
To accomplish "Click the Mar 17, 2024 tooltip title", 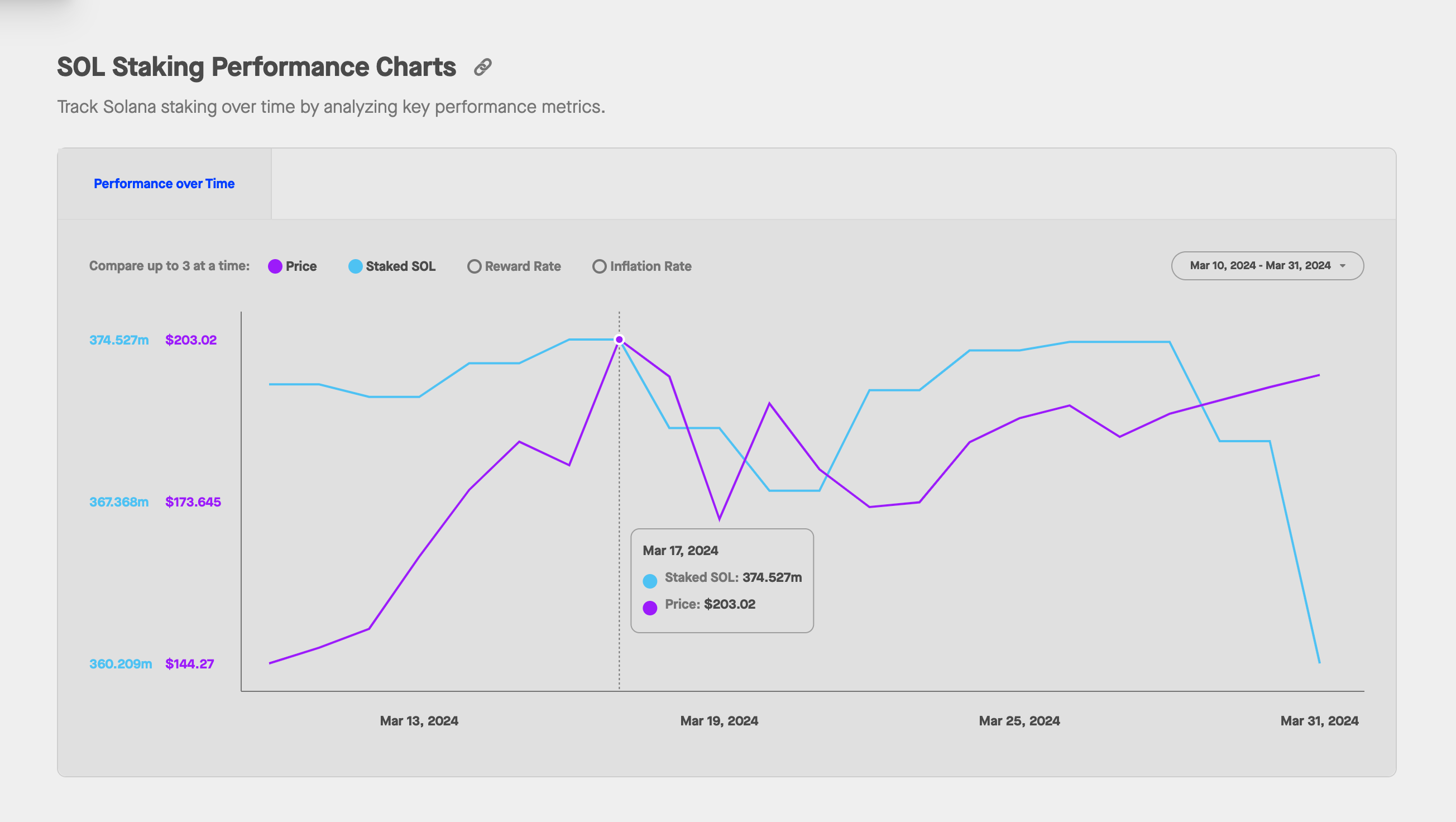I will click(x=681, y=551).
